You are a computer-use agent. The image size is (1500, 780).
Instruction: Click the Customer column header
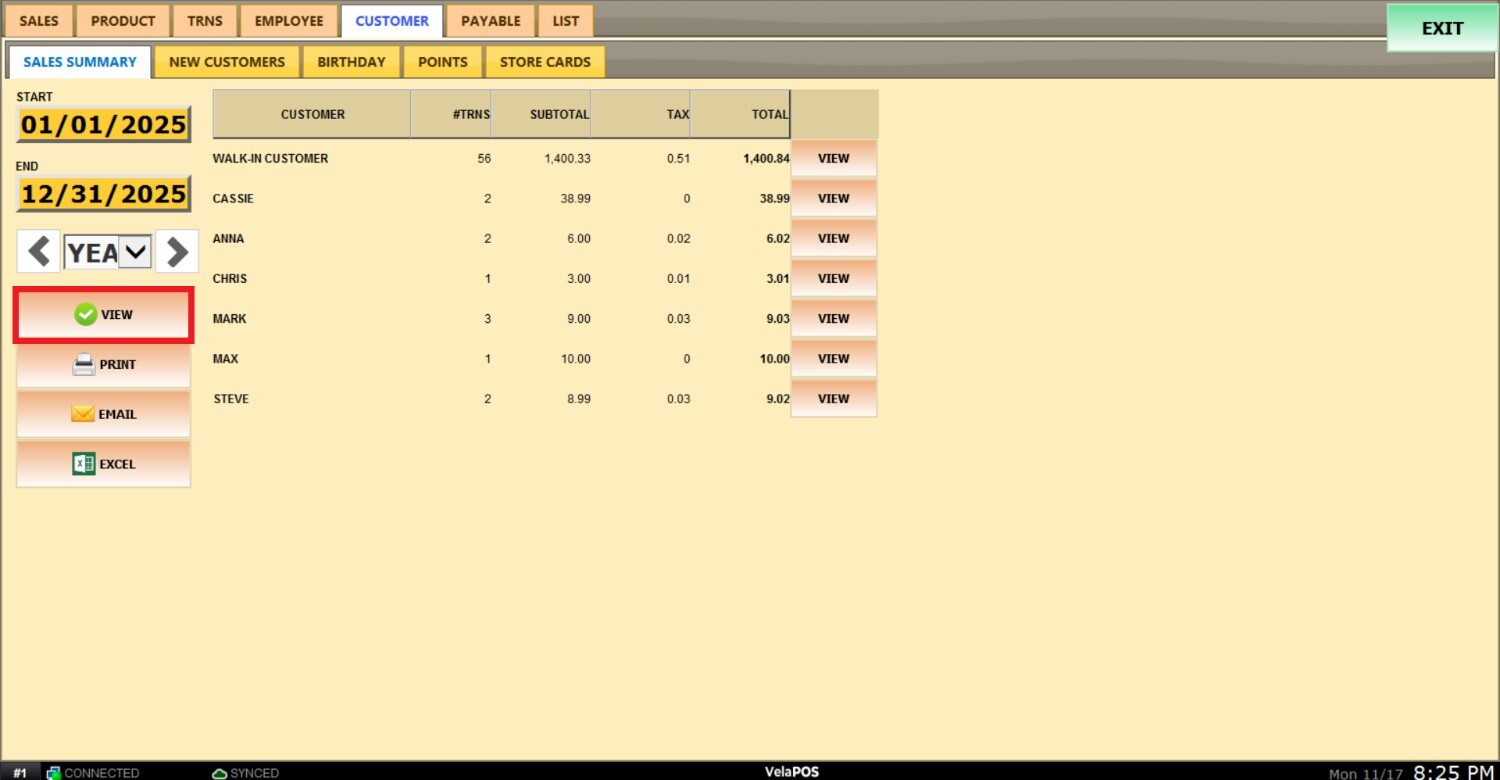pyautogui.click(x=312, y=115)
